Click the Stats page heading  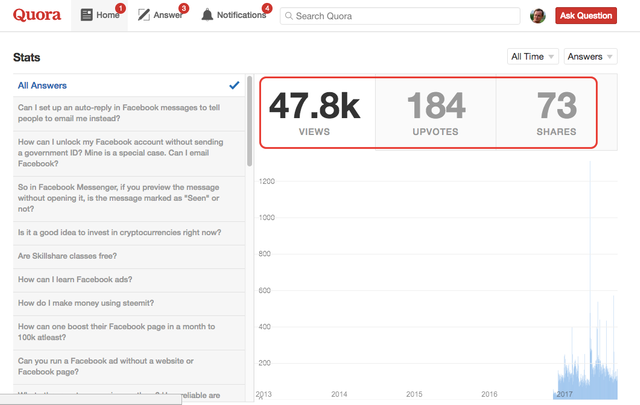point(27,57)
